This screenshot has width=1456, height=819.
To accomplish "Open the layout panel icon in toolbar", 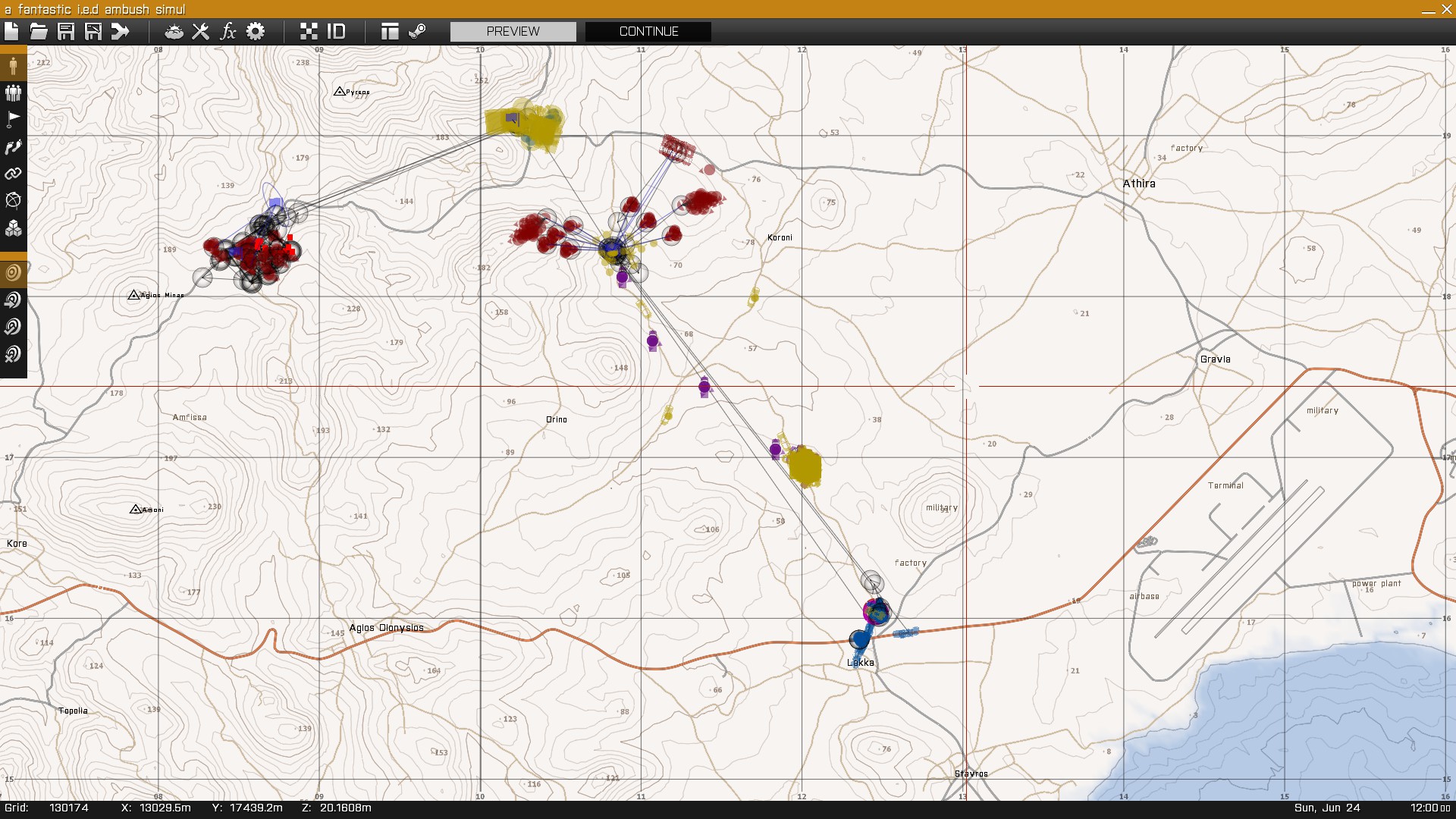I will [x=390, y=31].
